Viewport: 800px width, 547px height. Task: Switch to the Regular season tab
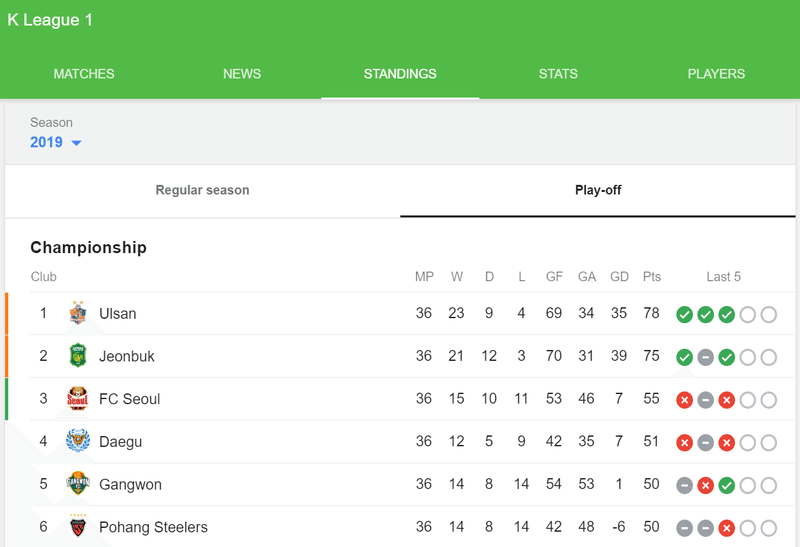click(203, 190)
